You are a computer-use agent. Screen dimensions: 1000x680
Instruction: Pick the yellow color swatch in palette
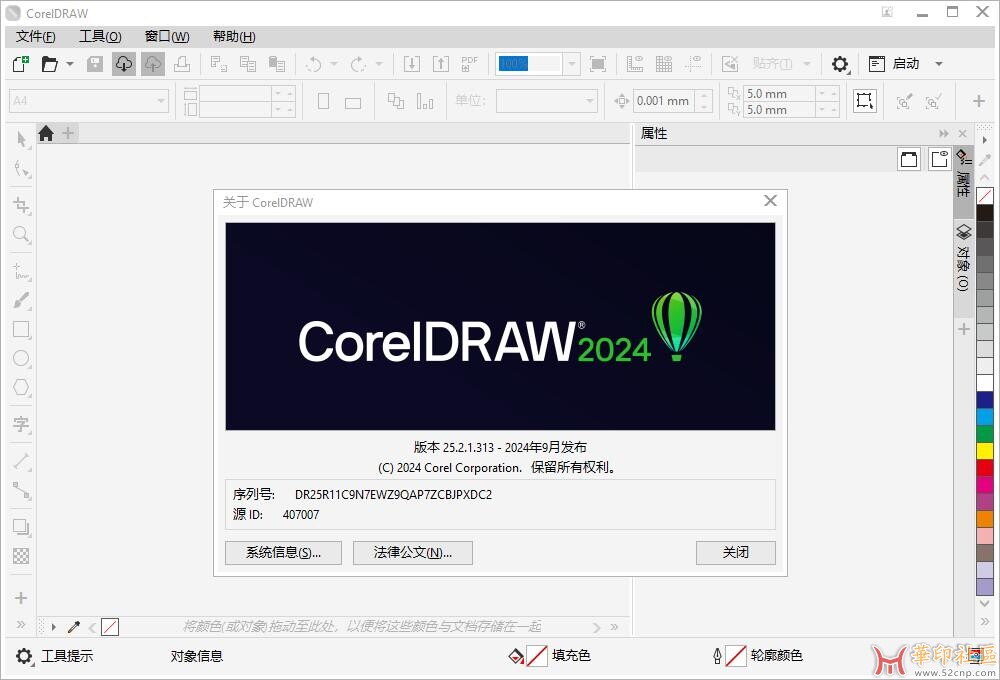coord(985,450)
